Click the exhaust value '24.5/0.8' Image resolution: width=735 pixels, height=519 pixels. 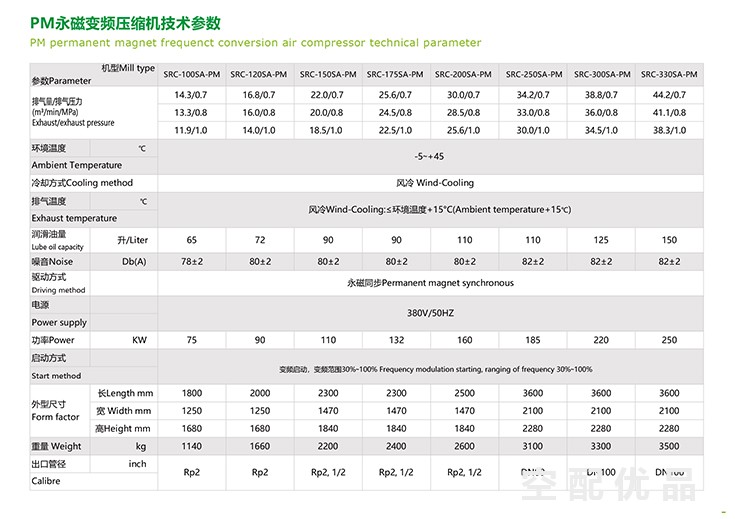395,113
